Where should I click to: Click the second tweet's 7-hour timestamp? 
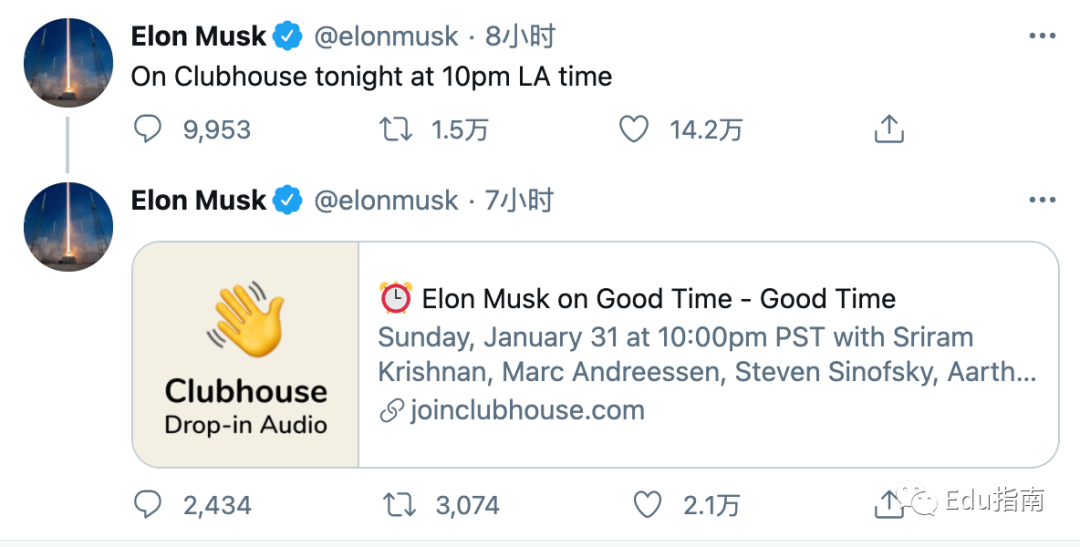point(519,201)
